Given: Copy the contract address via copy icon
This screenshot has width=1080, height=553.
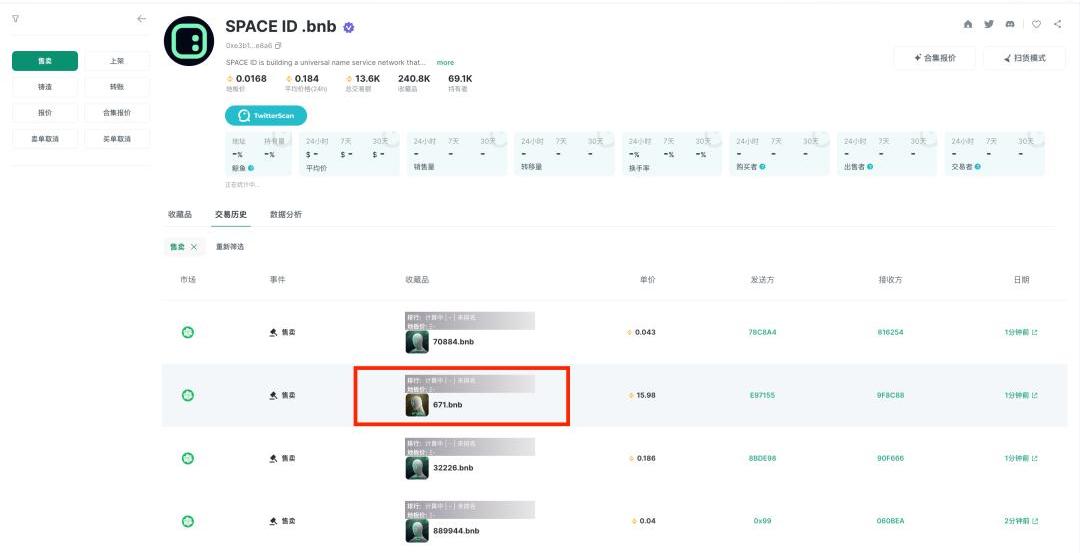Looking at the screenshot, I should (278, 46).
